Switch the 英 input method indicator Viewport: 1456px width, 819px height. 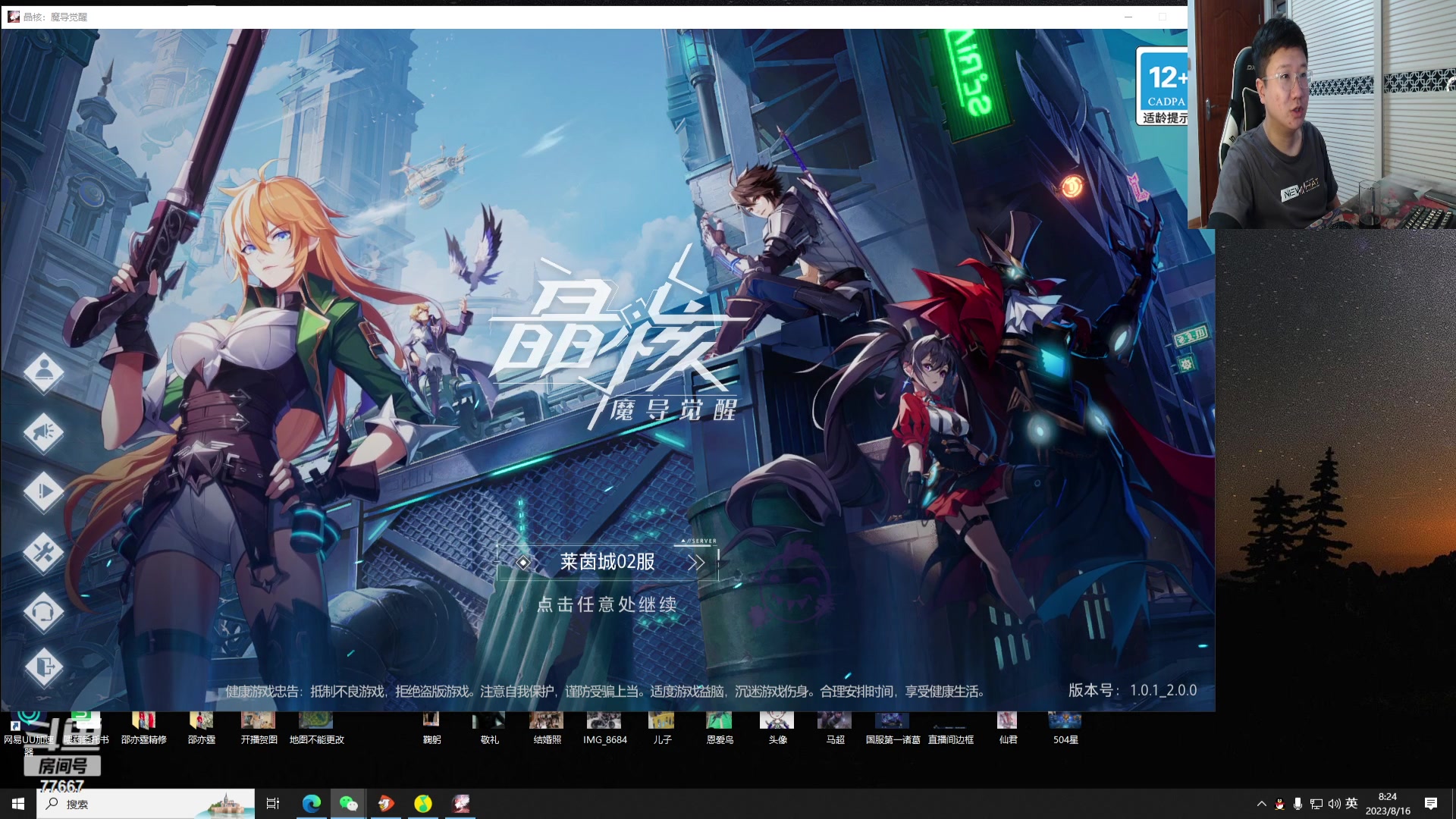click(x=1351, y=804)
